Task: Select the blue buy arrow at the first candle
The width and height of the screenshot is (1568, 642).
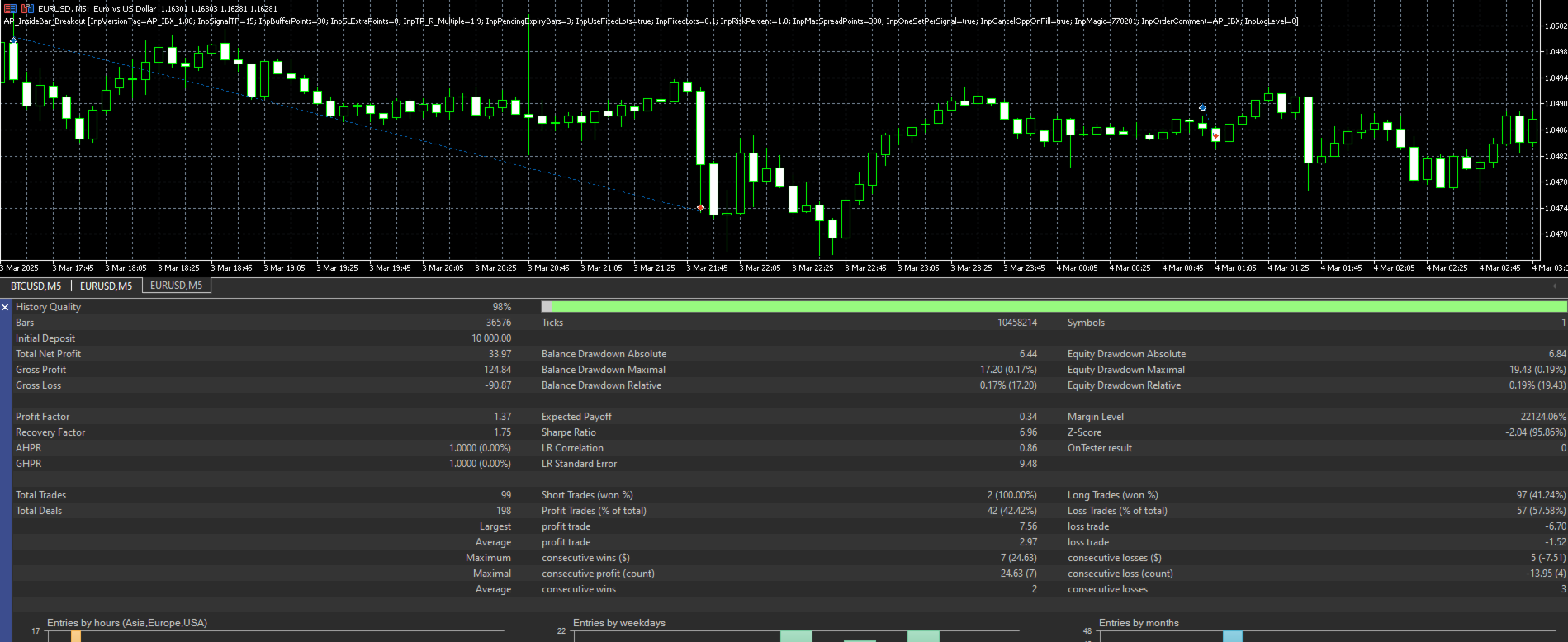Action: click(x=13, y=40)
